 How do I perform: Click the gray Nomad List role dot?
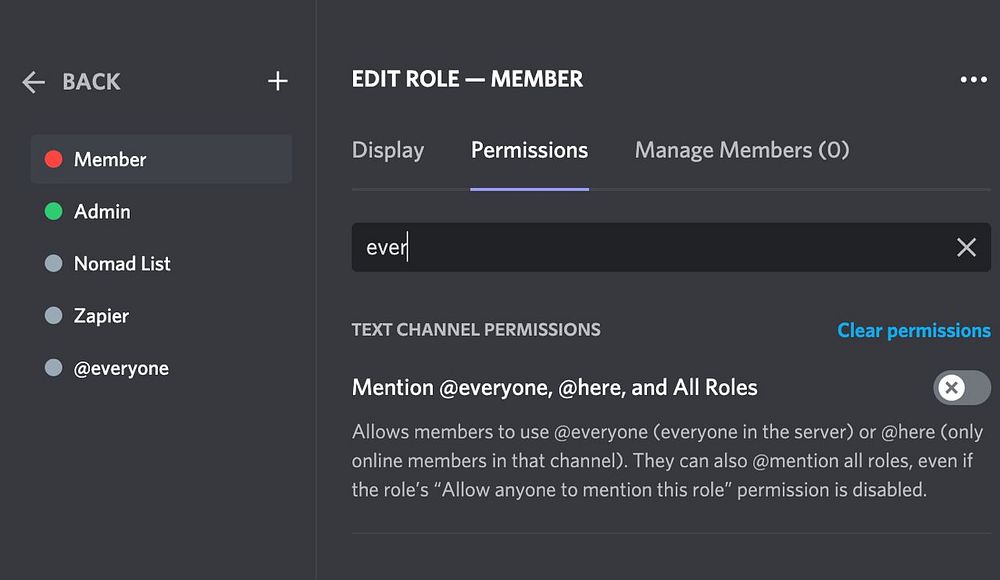(54, 264)
